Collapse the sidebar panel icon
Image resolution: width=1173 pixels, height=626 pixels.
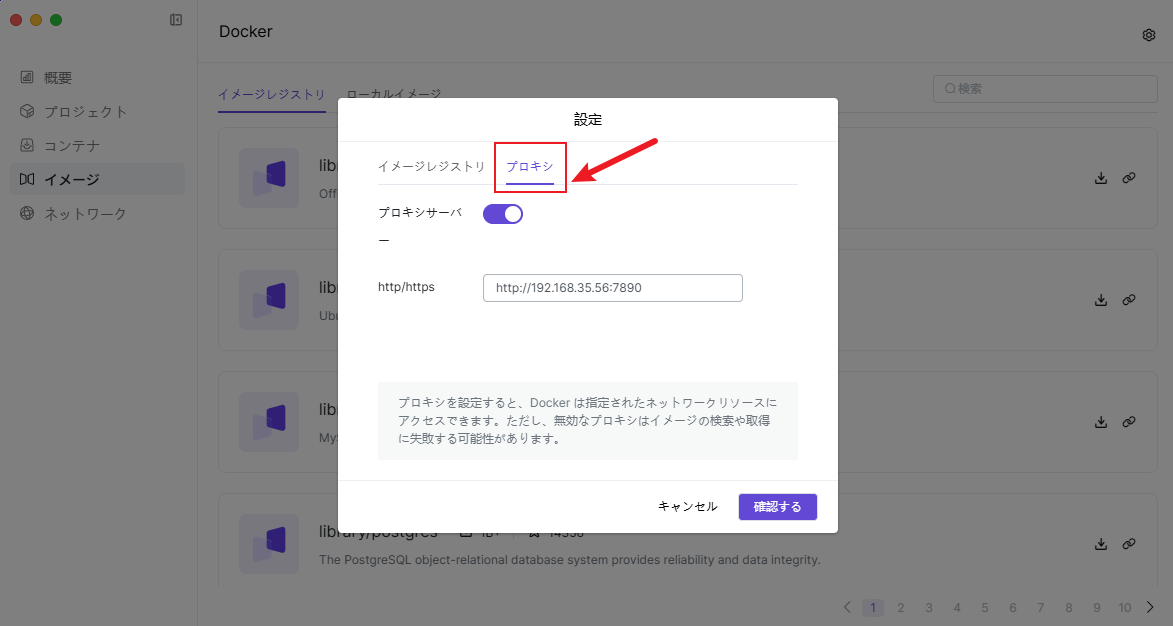click(176, 20)
